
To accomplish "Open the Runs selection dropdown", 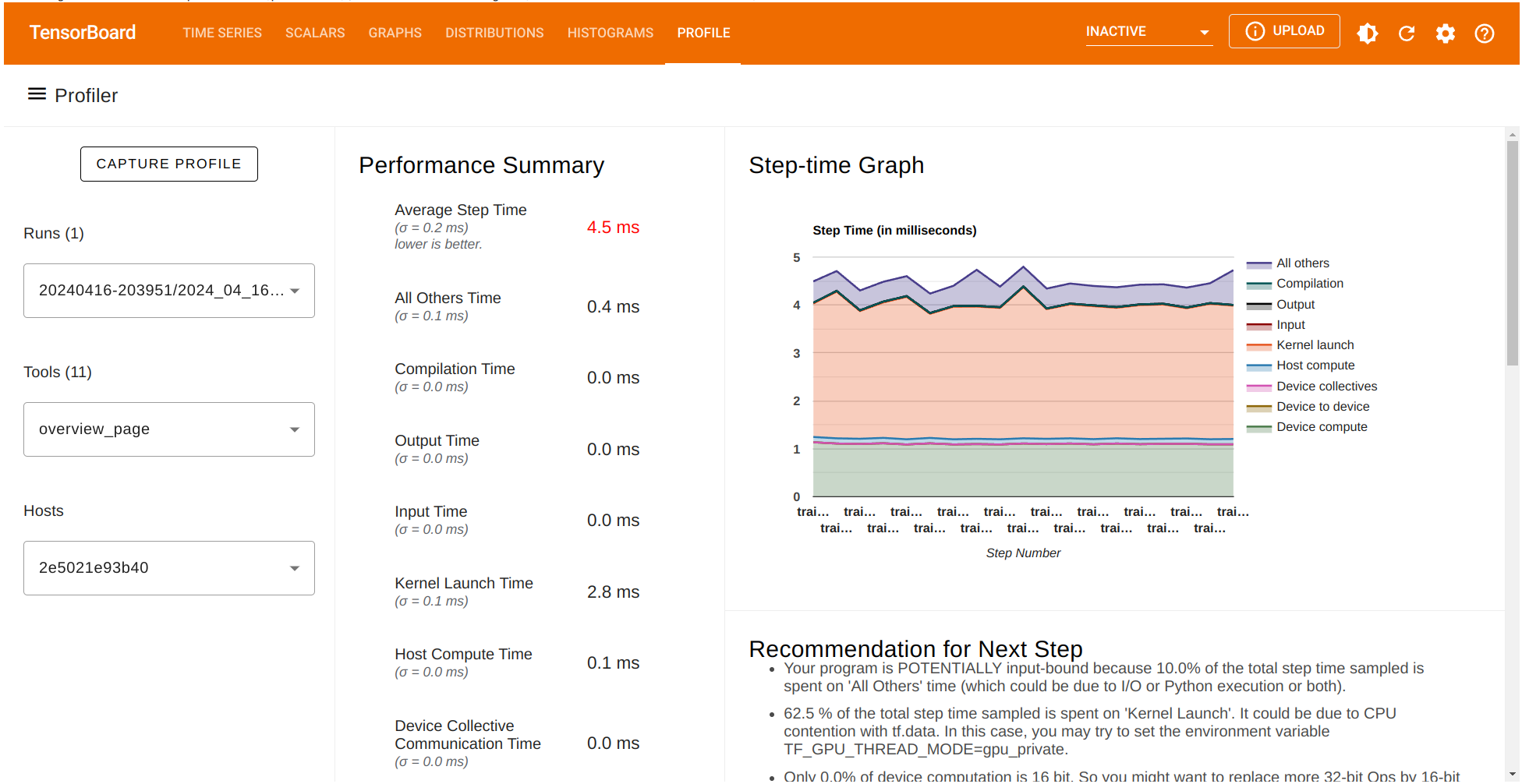I will point(169,291).
